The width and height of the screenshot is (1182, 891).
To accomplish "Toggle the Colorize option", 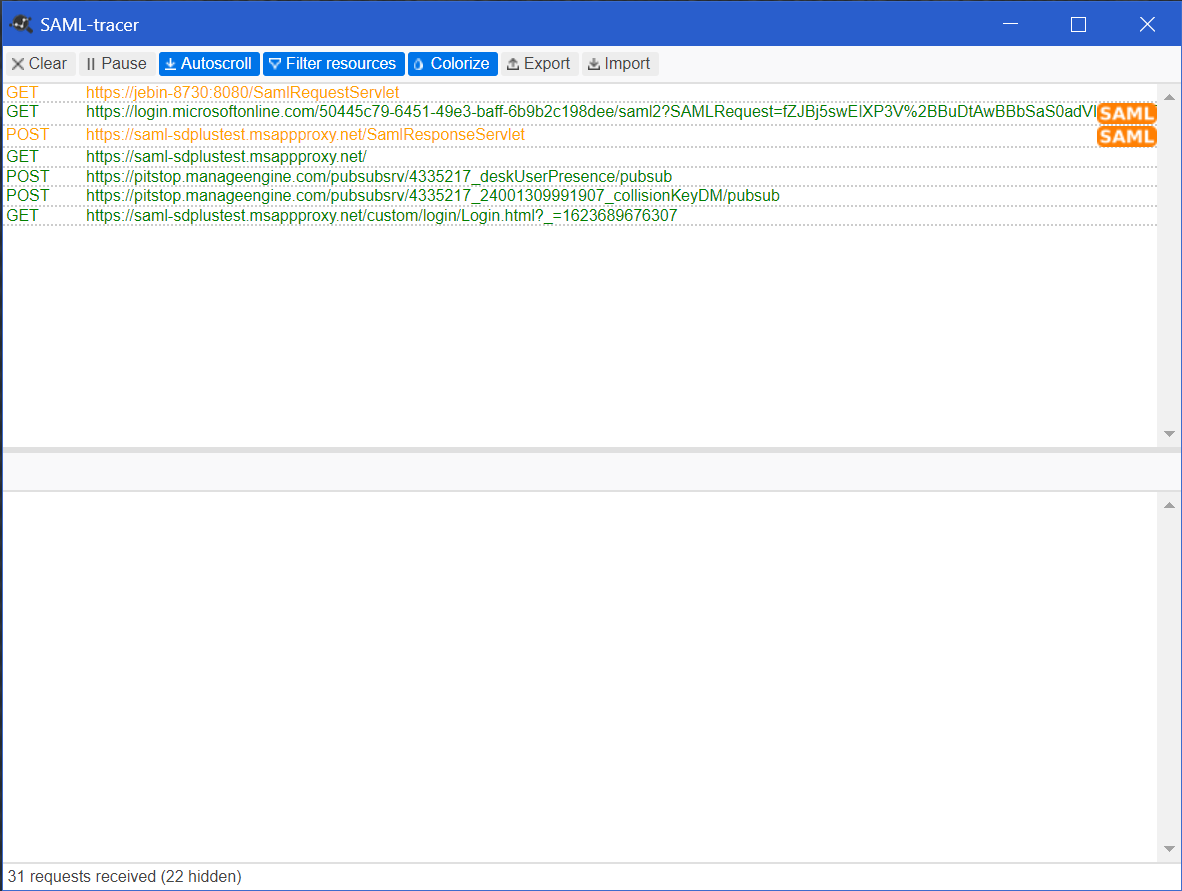I will (x=452, y=64).
